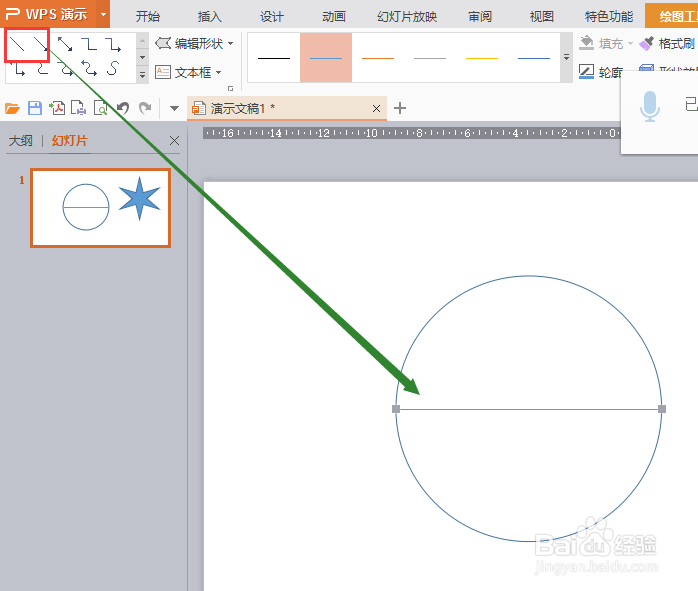The height and width of the screenshot is (591, 698).
Task: Select the curved double-arrow connector shape
Action: [89, 69]
